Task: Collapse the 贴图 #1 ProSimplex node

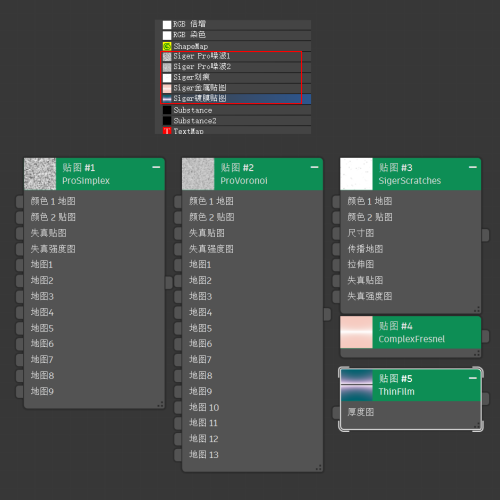Action: (156, 167)
